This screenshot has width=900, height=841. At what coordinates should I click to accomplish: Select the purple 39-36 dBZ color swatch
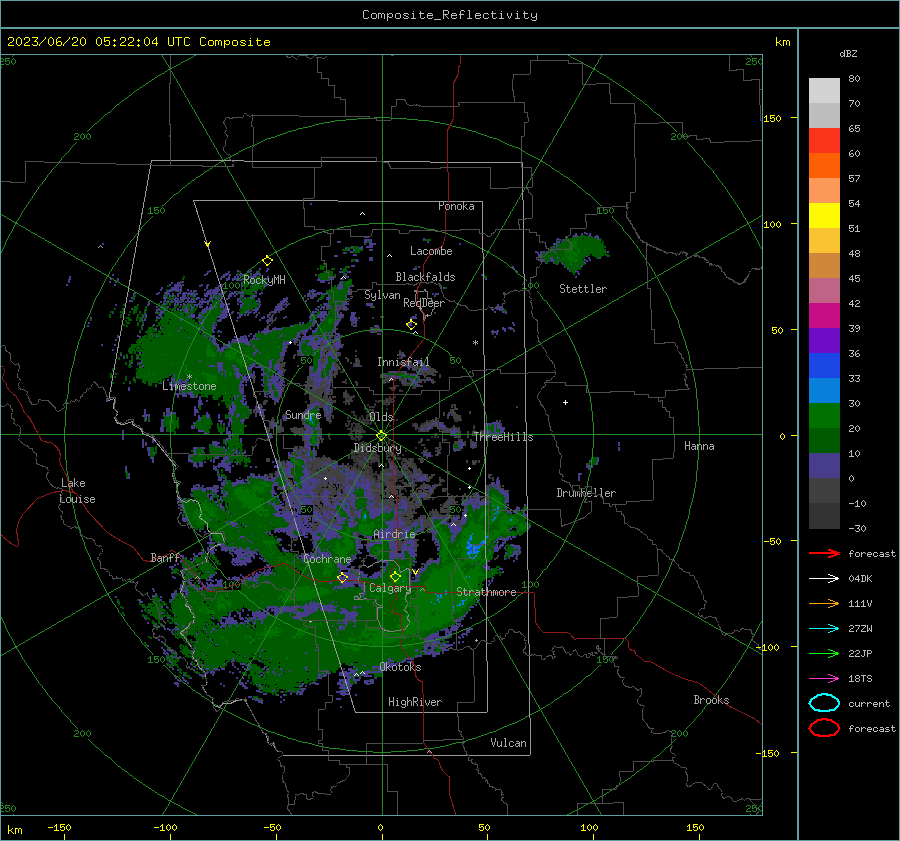pos(824,341)
